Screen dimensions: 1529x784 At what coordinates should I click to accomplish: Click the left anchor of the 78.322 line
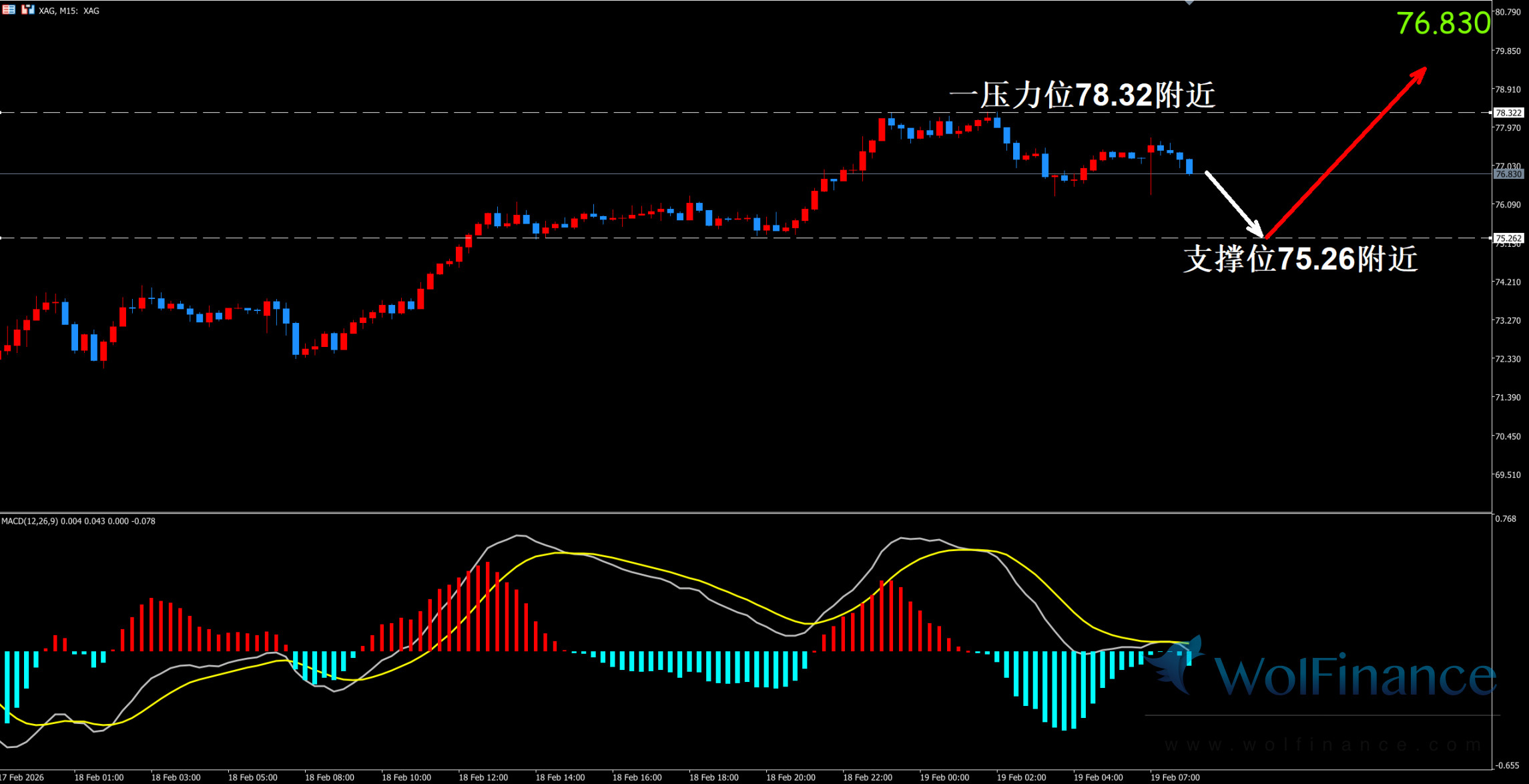pyautogui.click(x=1, y=113)
